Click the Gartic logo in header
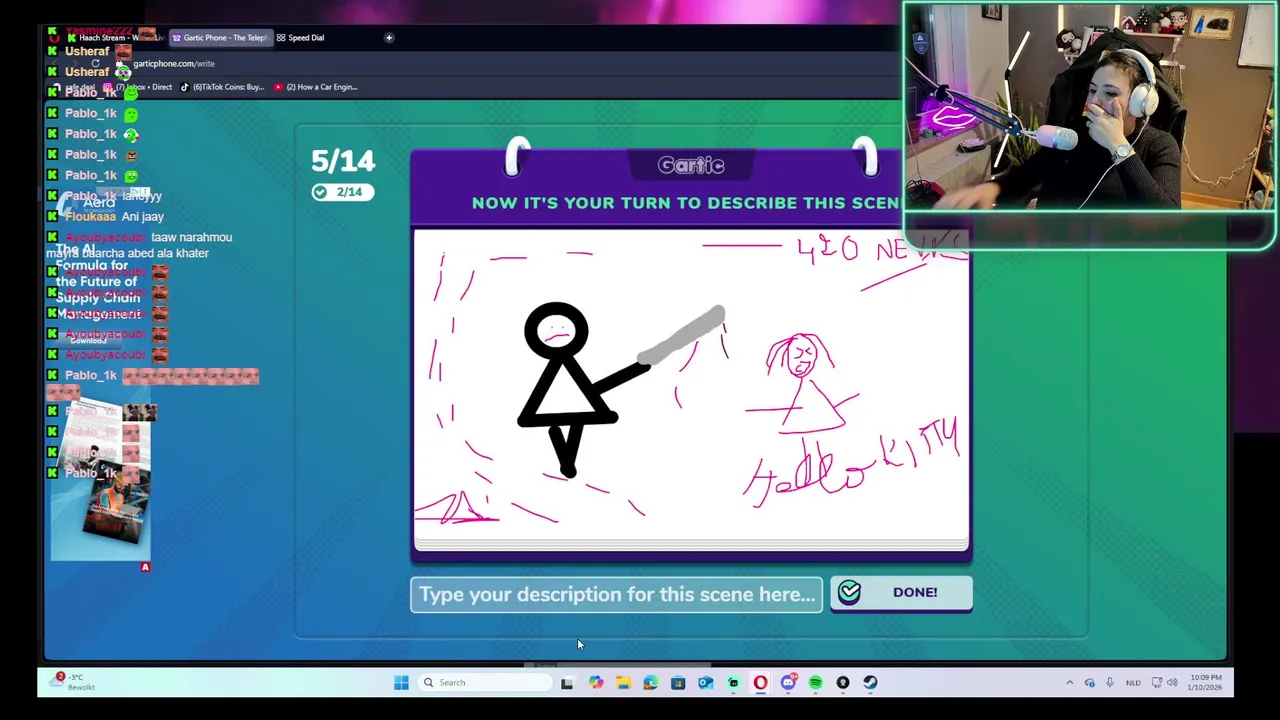Viewport: 1280px width, 720px height. [691, 165]
